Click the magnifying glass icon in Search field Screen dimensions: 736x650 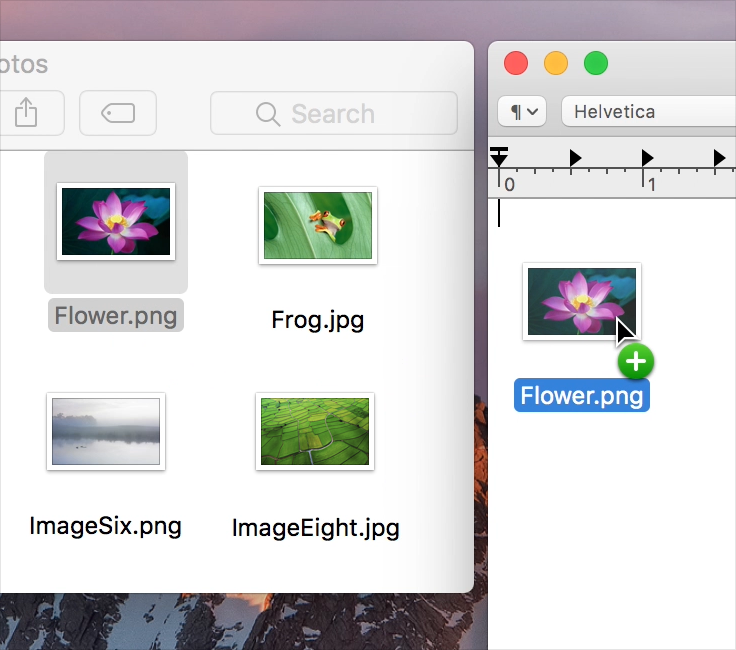point(268,114)
